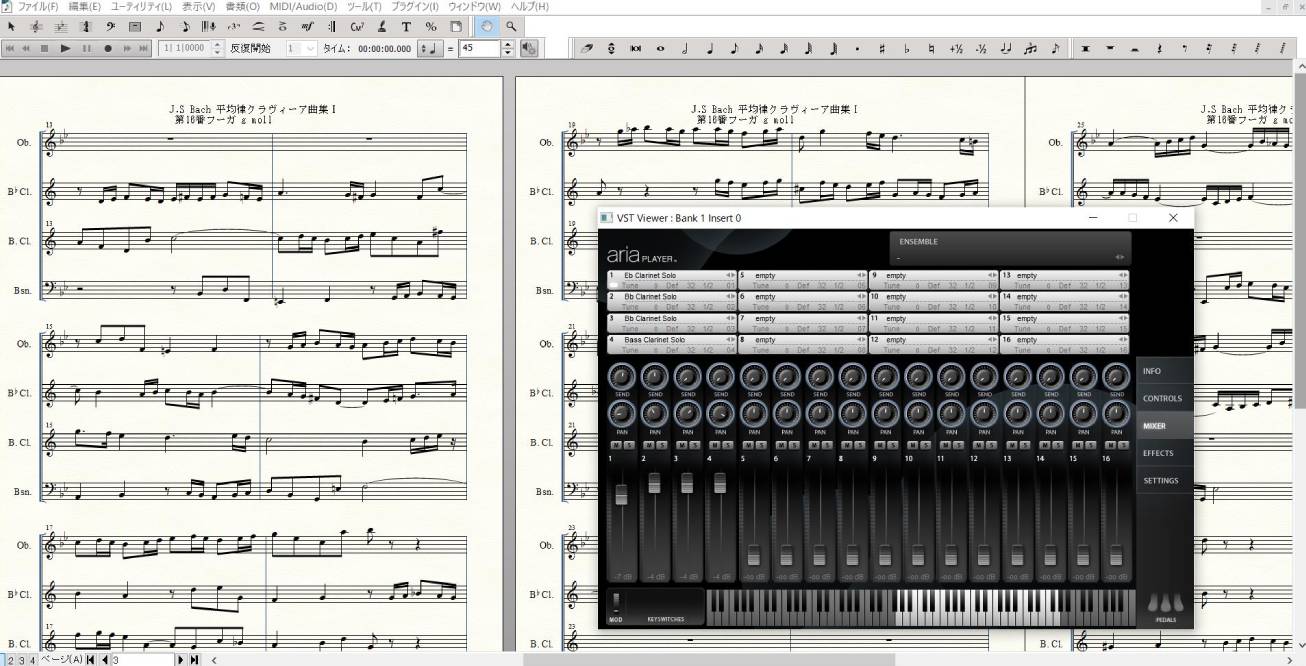Mute channel 1 in Aria mixer
Image resolution: width=1306 pixels, height=666 pixels.
click(615, 444)
